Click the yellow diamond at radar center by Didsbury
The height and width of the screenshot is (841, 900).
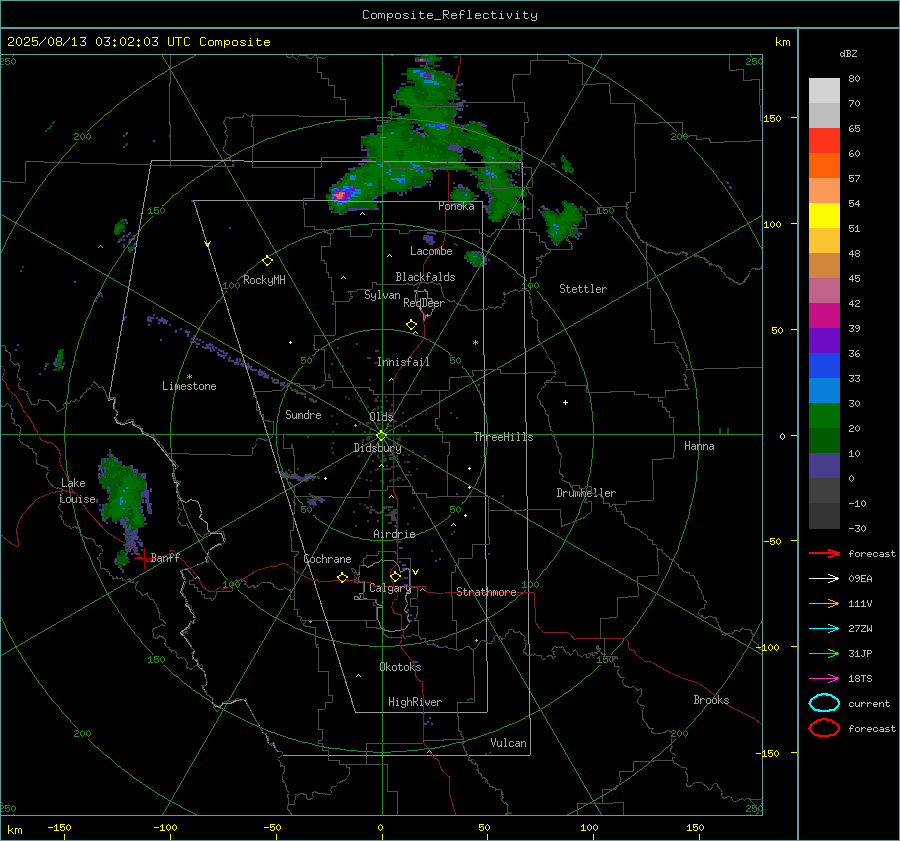[381, 436]
